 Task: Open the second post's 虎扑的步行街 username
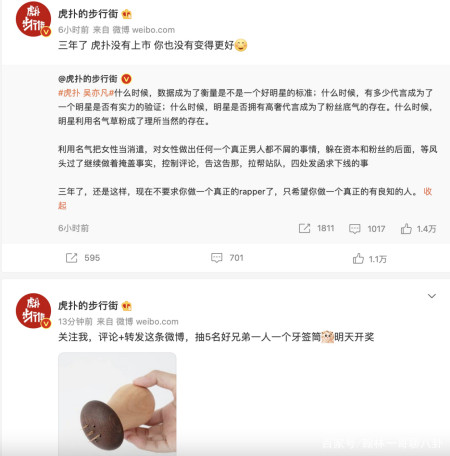click(x=88, y=306)
